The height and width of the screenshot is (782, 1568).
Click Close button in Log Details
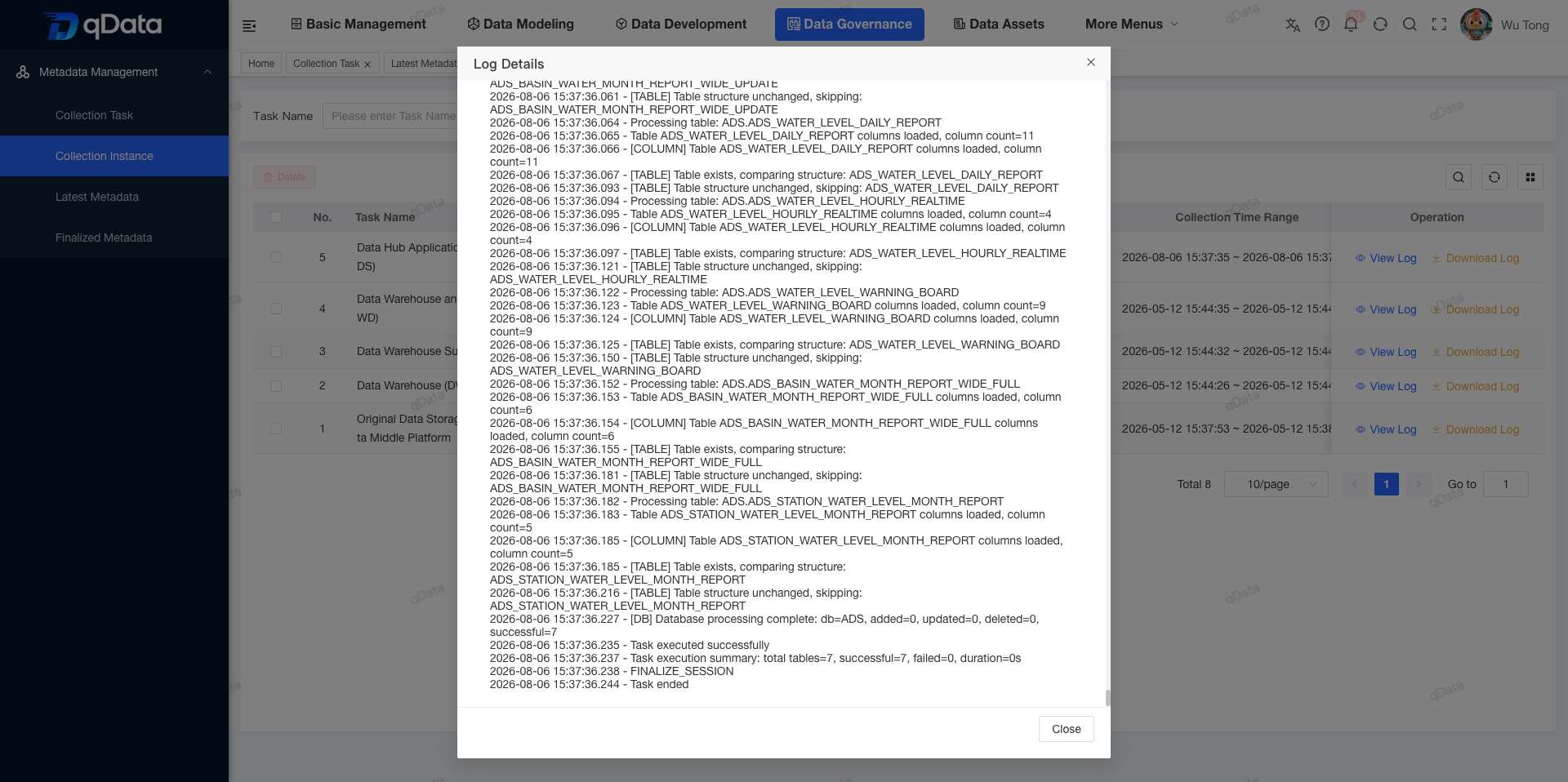[x=1066, y=729]
